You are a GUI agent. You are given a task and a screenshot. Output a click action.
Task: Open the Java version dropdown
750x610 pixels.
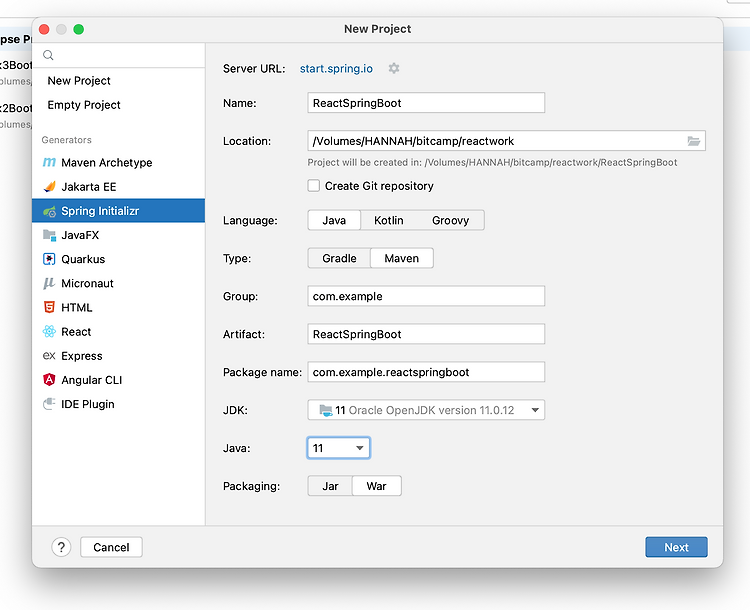[x=338, y=448]
